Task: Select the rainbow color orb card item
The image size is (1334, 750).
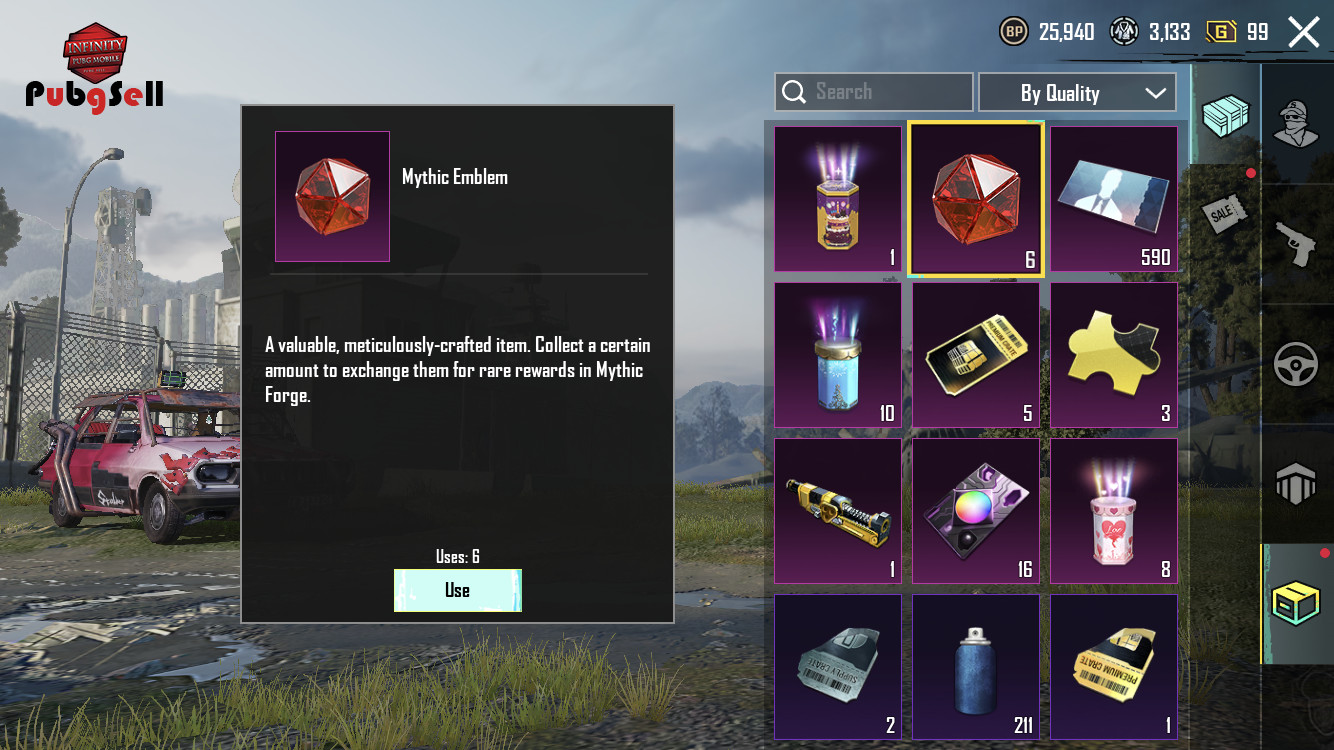Action: (x=976, y=511)
